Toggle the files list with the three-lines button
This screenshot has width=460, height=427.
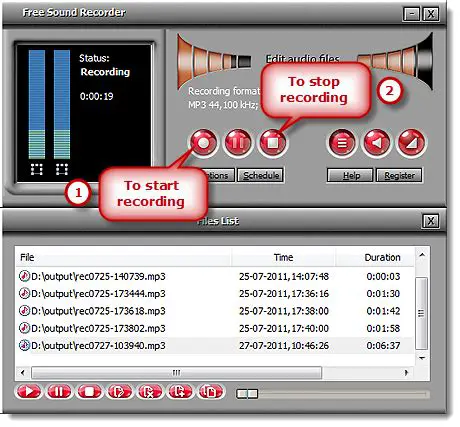click(x=341, y=143)
